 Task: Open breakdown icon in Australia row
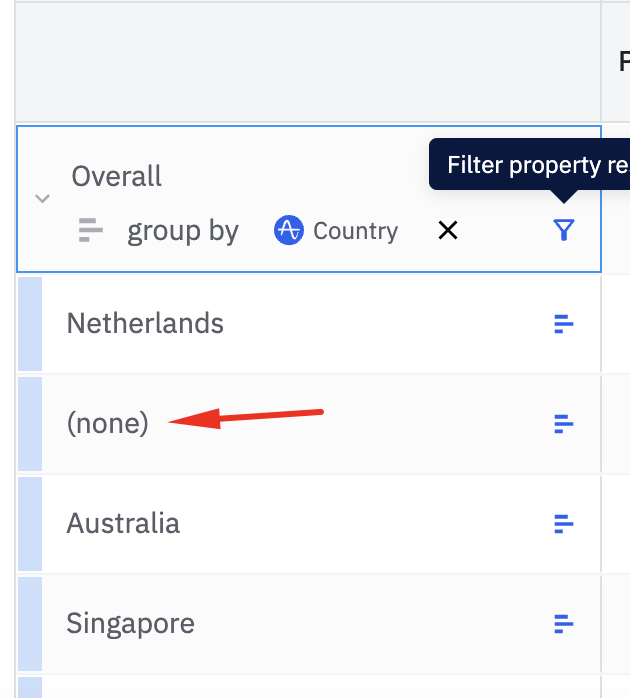click(564, 523)
